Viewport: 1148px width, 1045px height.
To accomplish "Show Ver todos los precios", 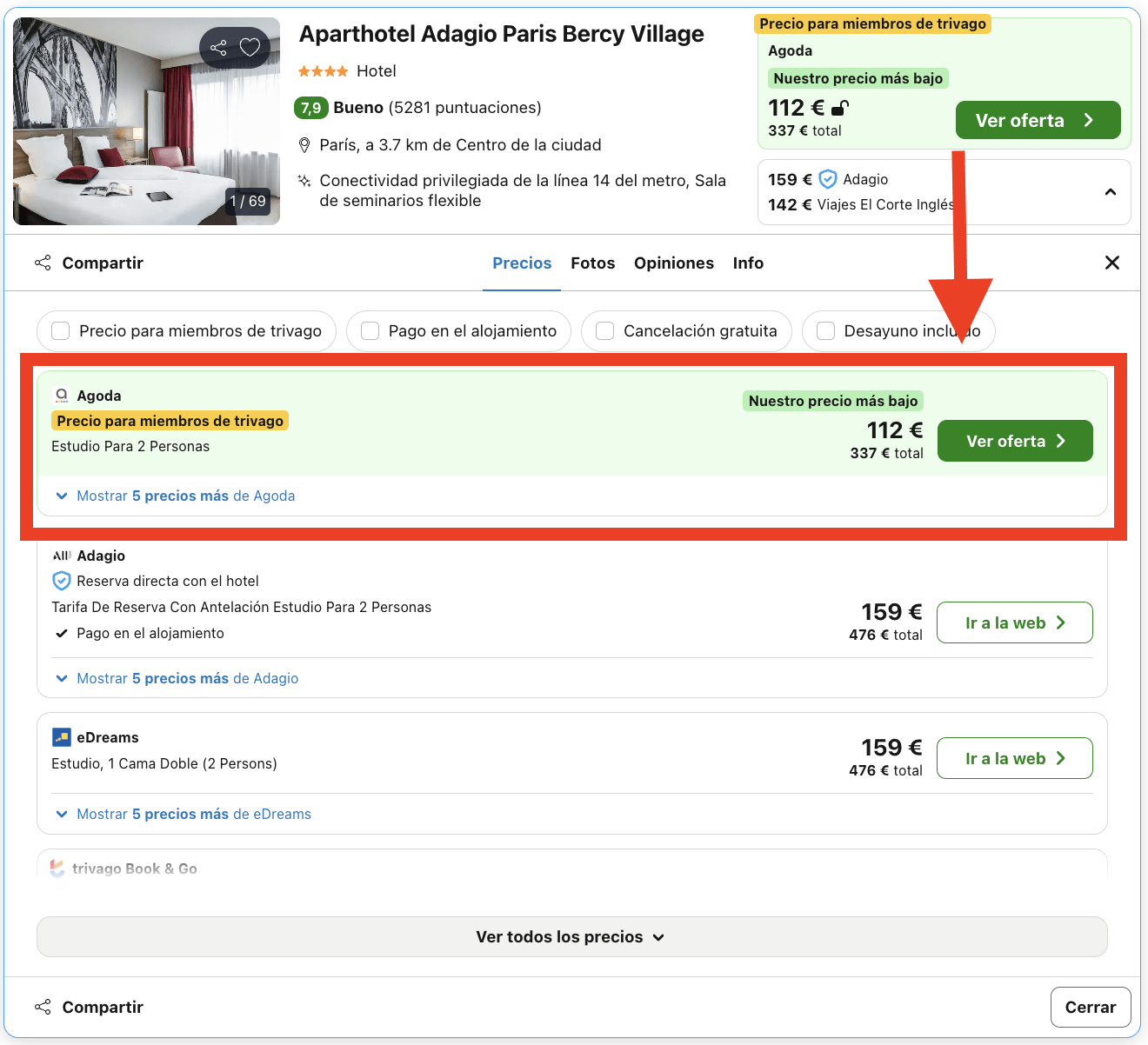I will 571,936.
